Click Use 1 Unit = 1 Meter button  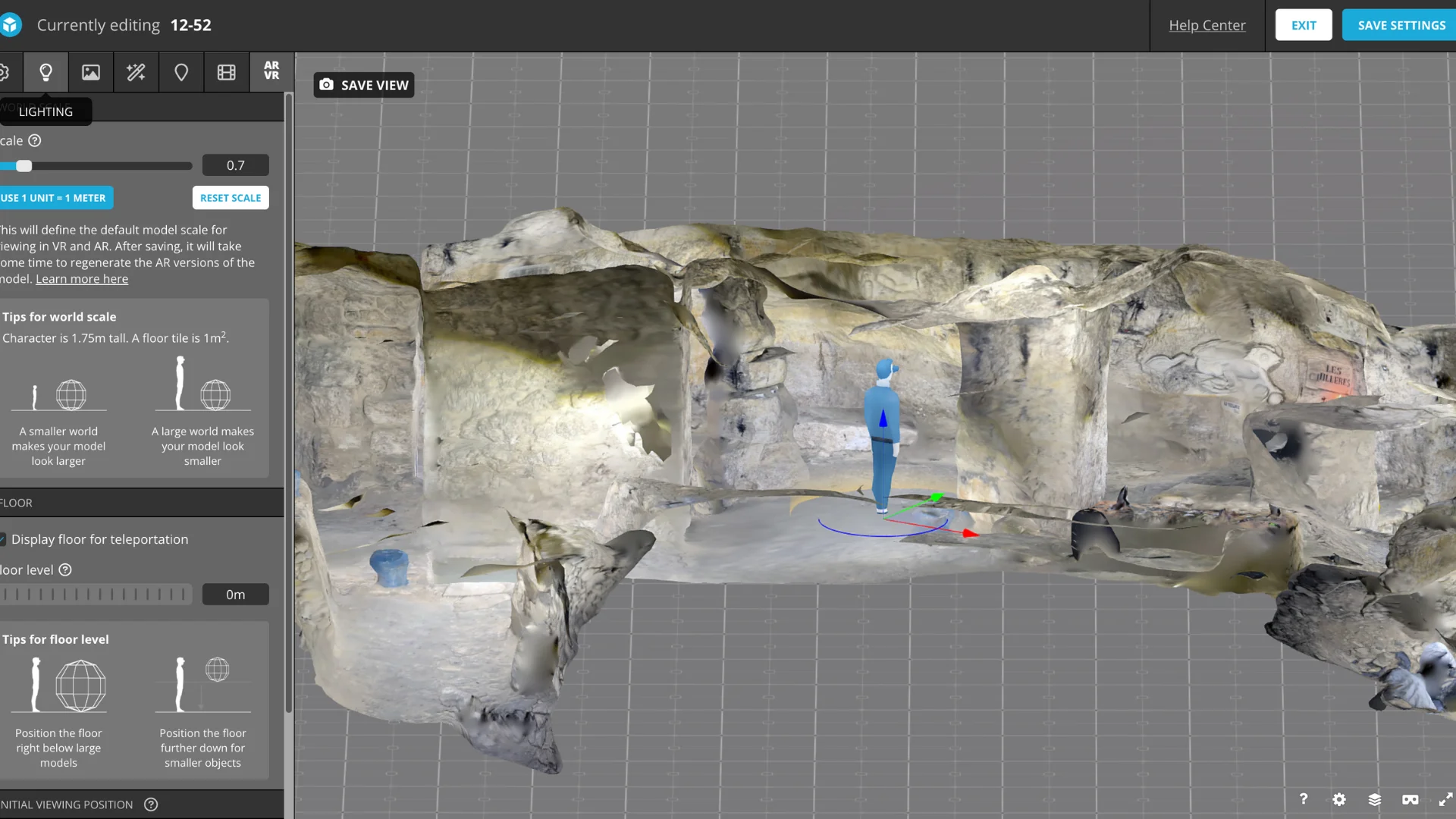pyautogui.click(x=56, y=198)
